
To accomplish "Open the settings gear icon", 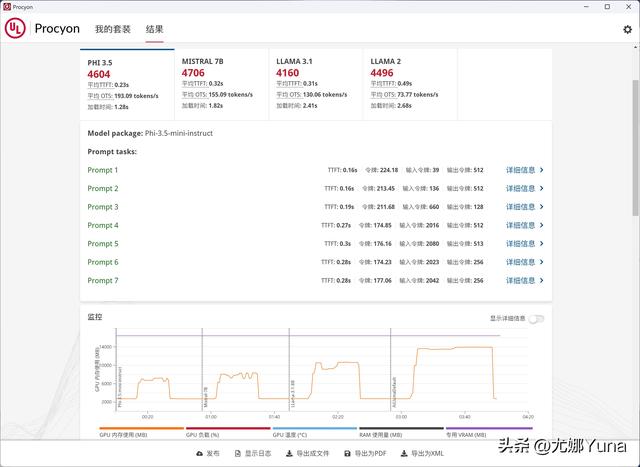I will point(627,29).
